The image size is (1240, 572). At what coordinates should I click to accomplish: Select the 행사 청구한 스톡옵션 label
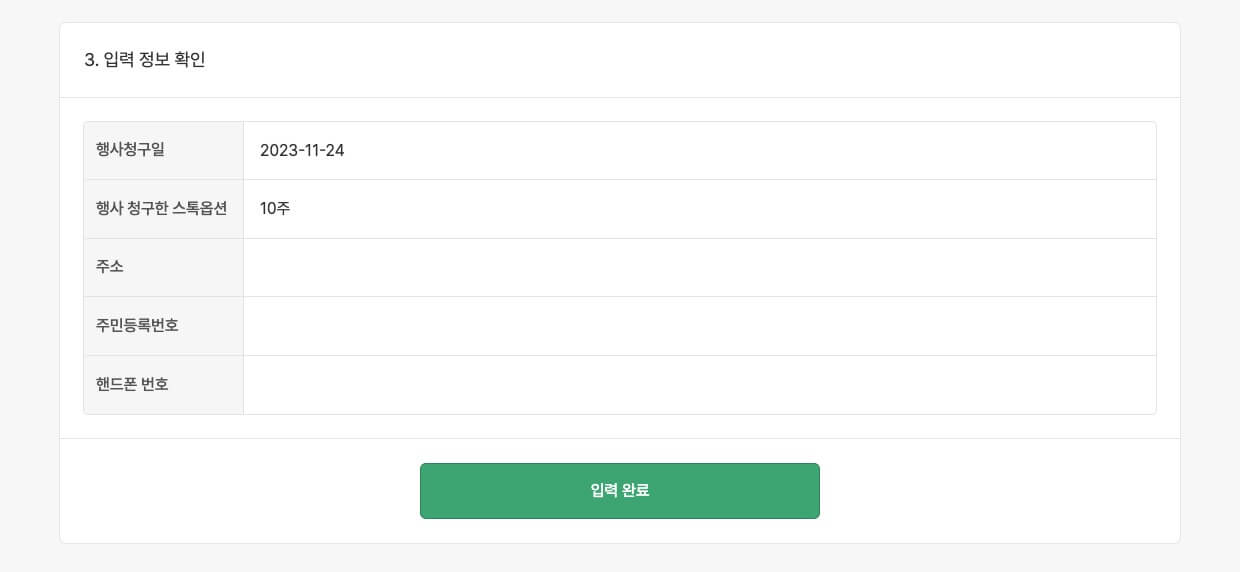[161, 208]
